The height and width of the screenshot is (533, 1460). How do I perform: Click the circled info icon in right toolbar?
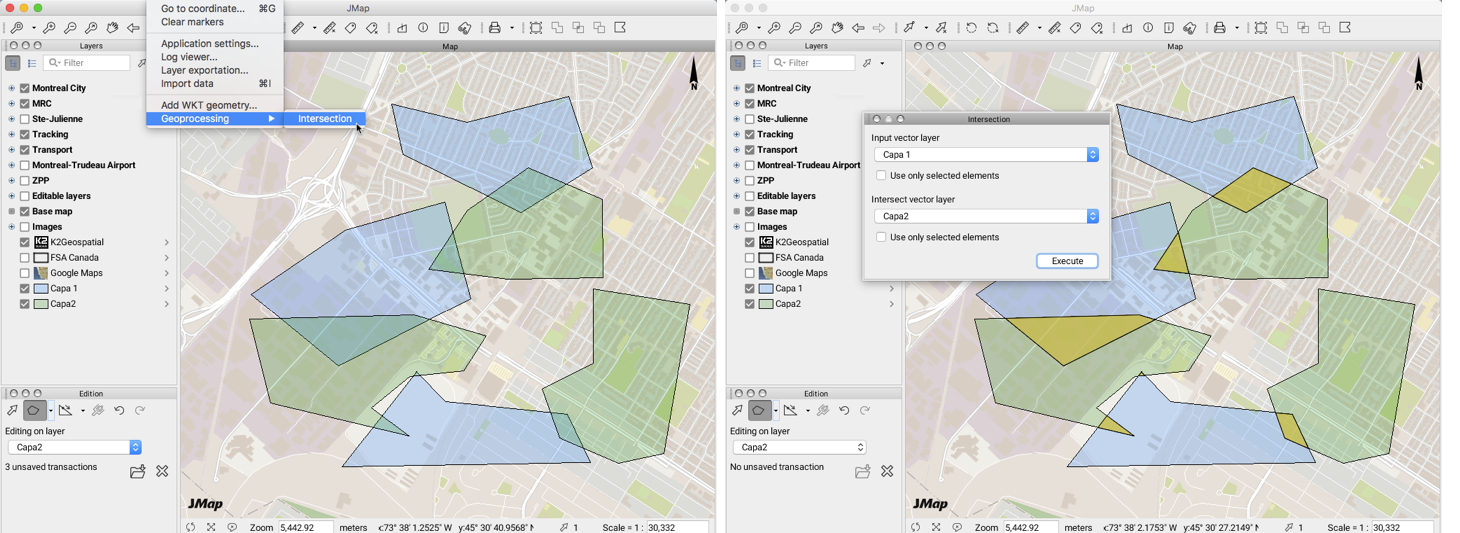[1148, 28]
